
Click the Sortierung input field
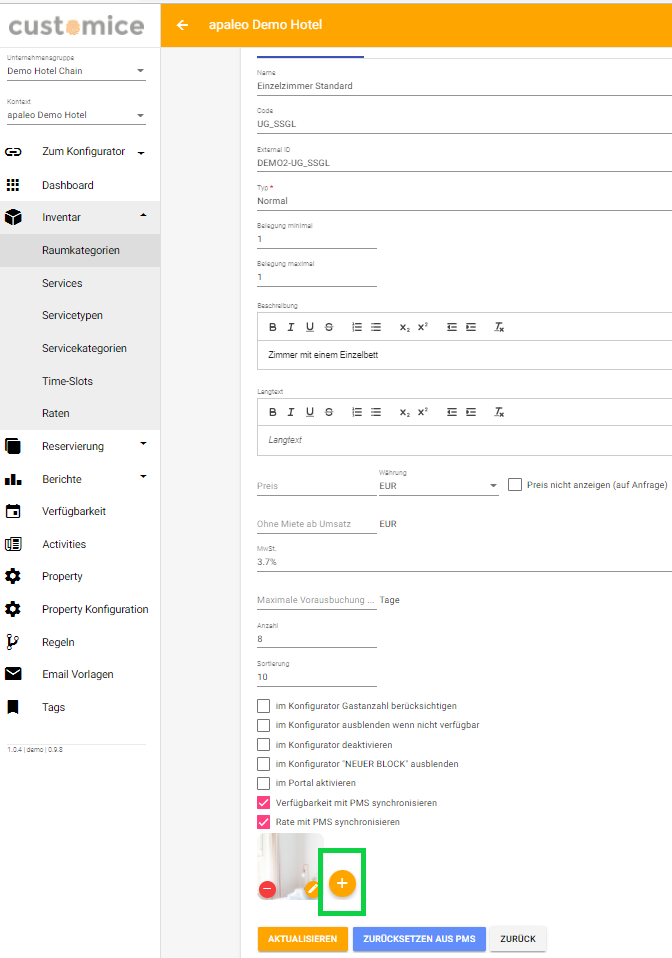(x=316, y=677)
